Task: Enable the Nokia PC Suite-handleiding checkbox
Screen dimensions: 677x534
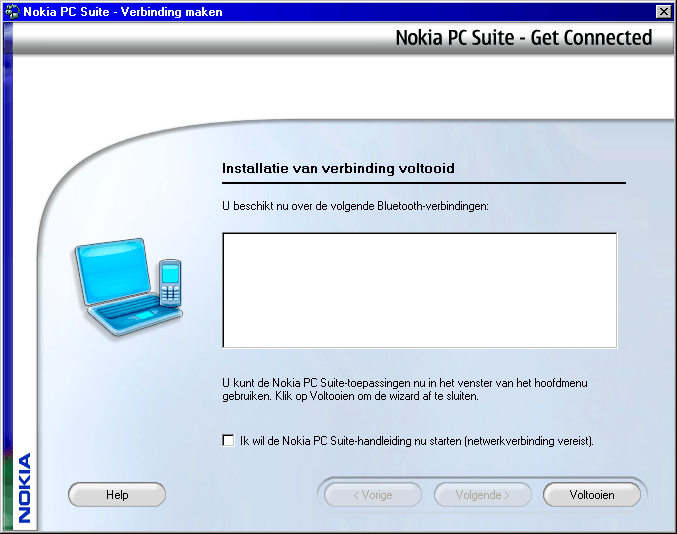Action: click(228, 440)
